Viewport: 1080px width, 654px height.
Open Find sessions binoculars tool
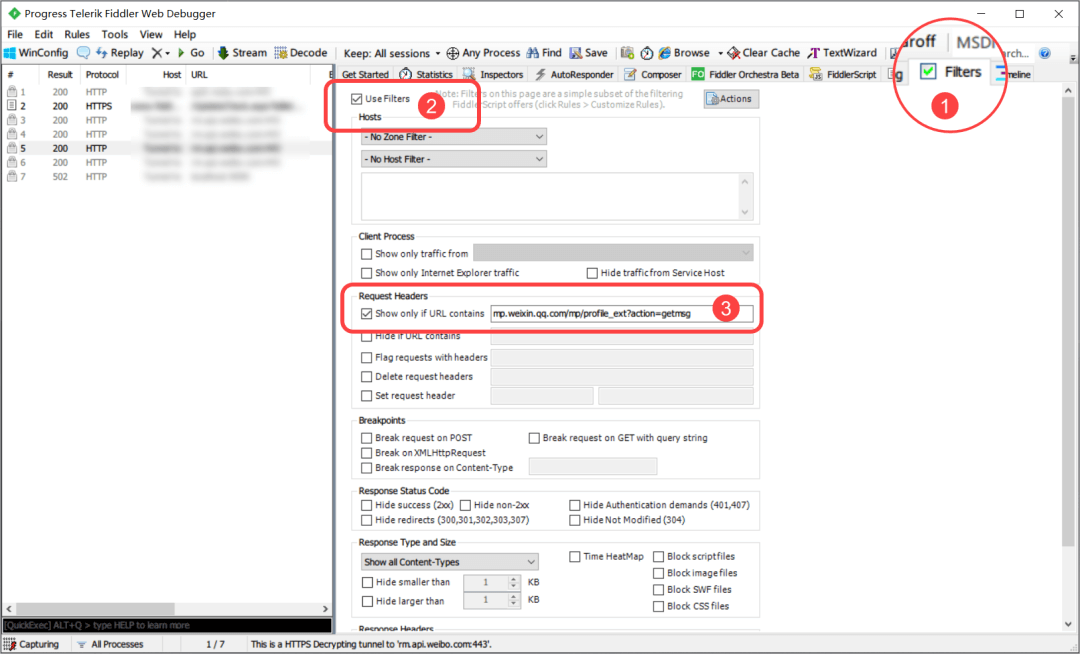point(544,53)
